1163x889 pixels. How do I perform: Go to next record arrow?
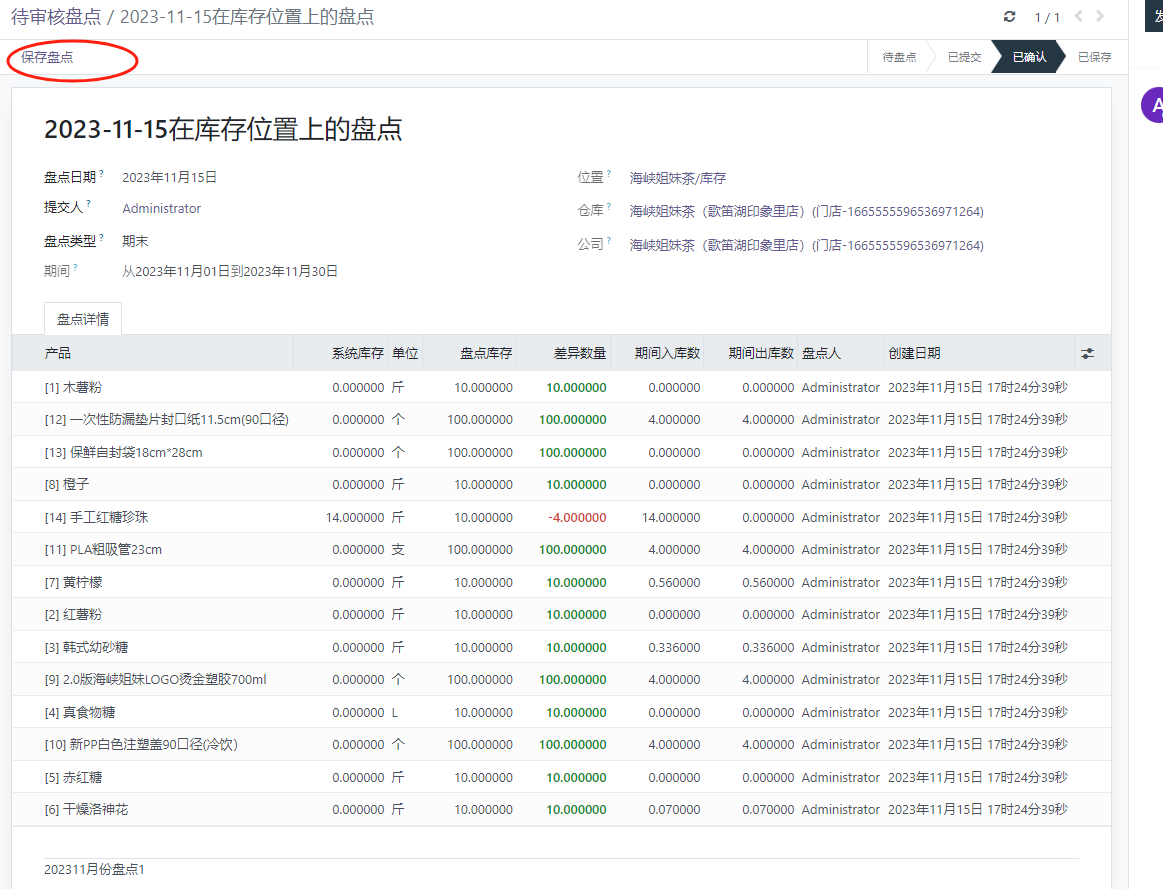[1101, 17]
